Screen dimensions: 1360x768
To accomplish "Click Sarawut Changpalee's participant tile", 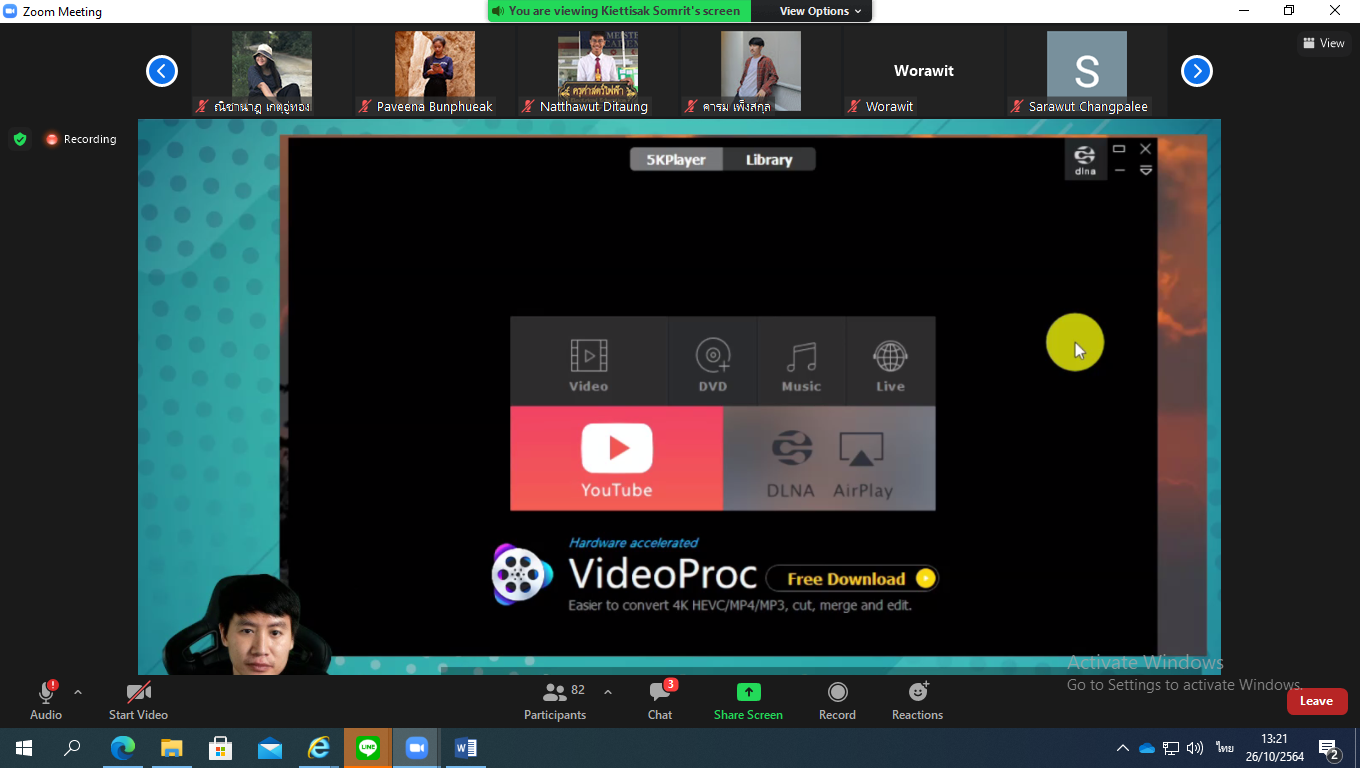I will pyautogui.click(x=1087, y=72).
